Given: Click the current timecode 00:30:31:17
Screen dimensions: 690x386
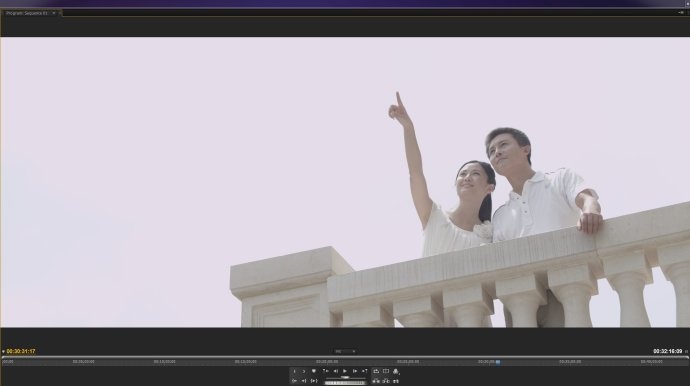Looking at the screenshot, I should (x=21, y=351).
